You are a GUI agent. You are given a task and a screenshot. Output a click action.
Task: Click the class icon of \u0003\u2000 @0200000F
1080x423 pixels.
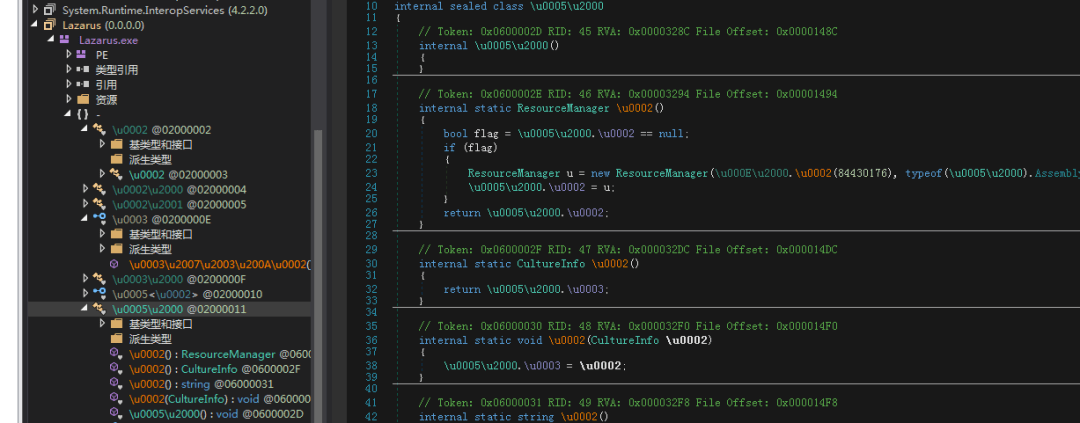tap(100, 279)
